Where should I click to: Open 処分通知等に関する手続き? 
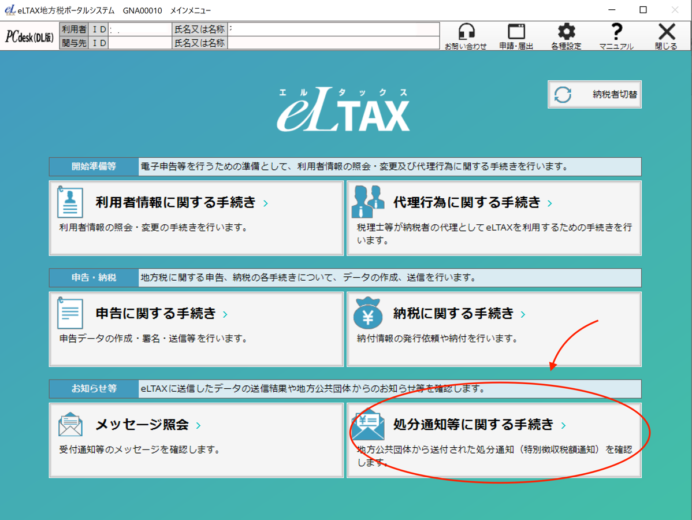pos(494,440)
